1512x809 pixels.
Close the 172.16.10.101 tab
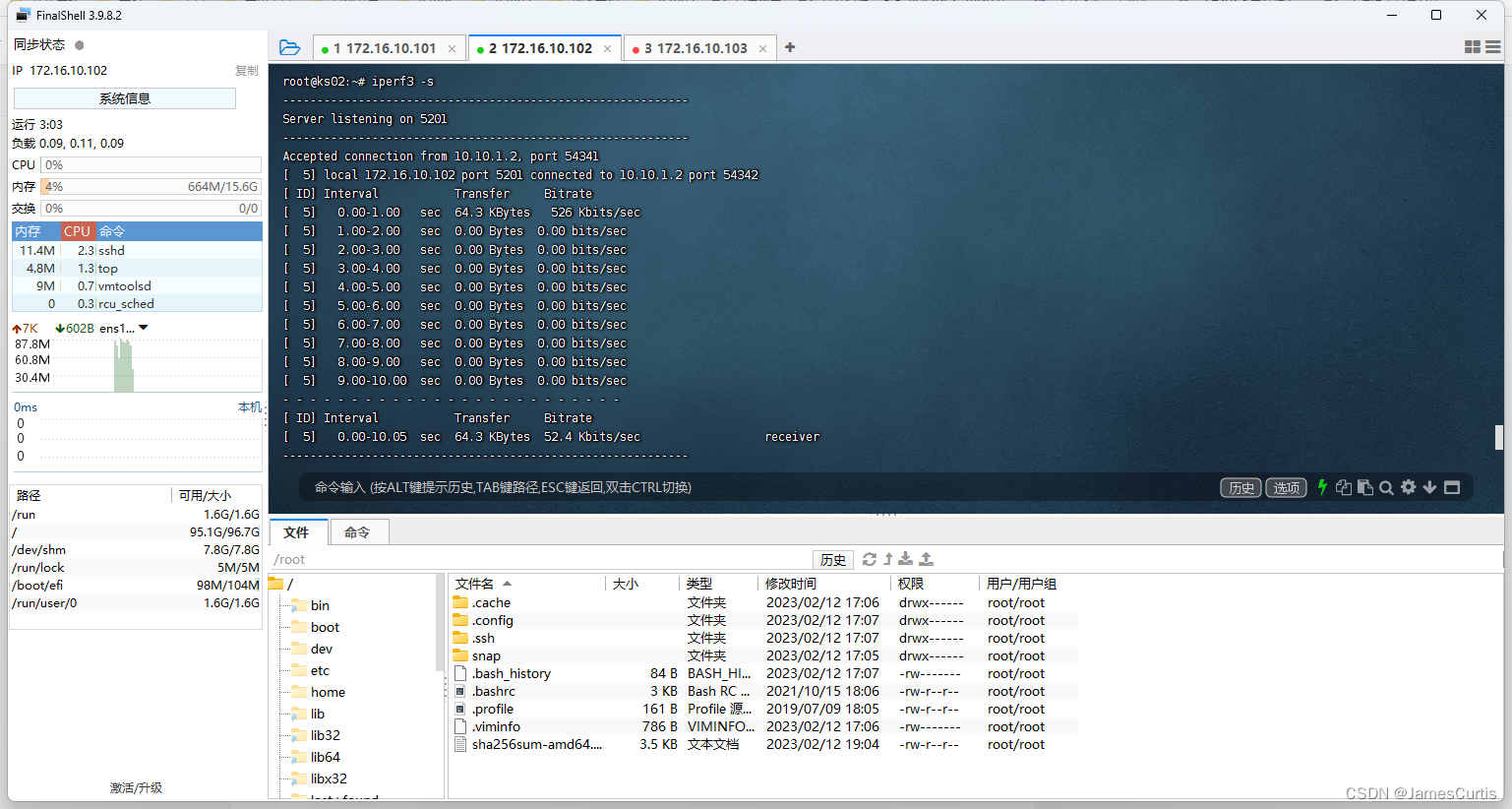point(453,48)
